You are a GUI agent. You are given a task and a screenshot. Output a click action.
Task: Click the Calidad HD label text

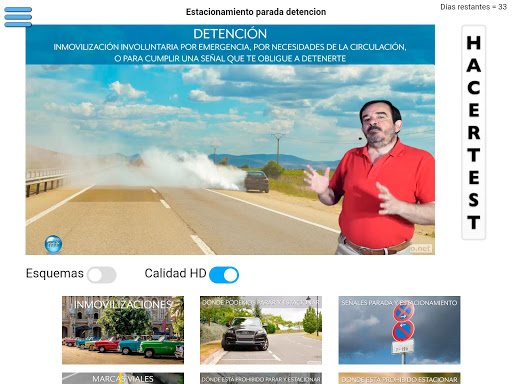click(x=176, y=273)
